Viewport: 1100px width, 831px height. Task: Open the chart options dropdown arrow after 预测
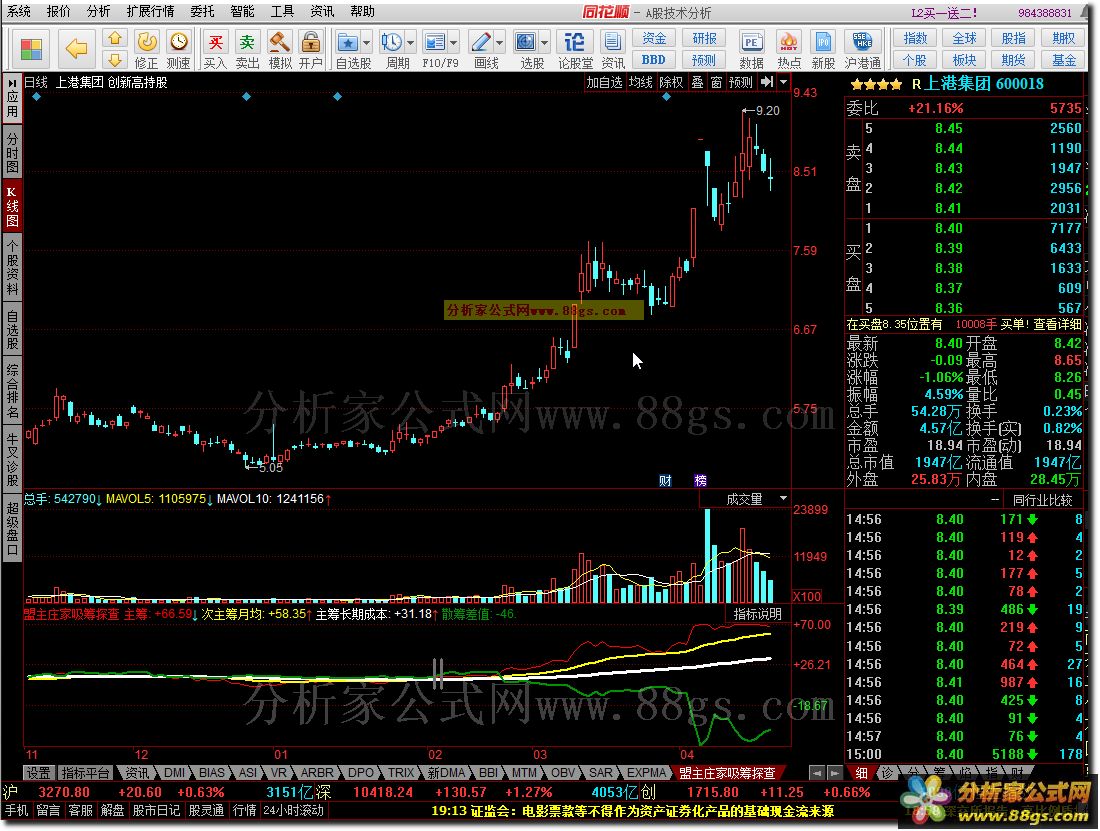[x=784, y=82]
